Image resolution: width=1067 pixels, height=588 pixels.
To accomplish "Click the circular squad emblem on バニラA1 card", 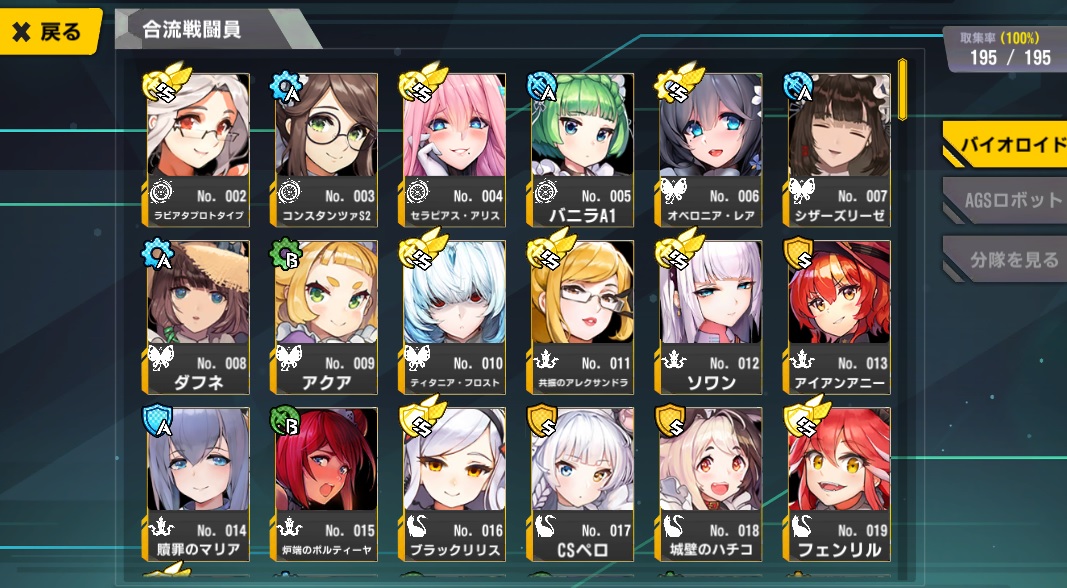I will click(546, 191).
